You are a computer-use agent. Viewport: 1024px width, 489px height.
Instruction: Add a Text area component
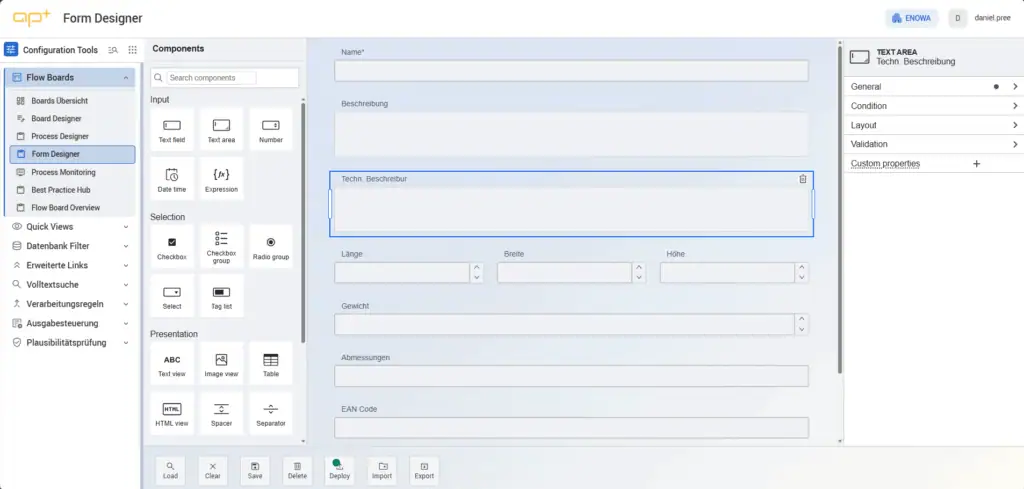[221, 129]
